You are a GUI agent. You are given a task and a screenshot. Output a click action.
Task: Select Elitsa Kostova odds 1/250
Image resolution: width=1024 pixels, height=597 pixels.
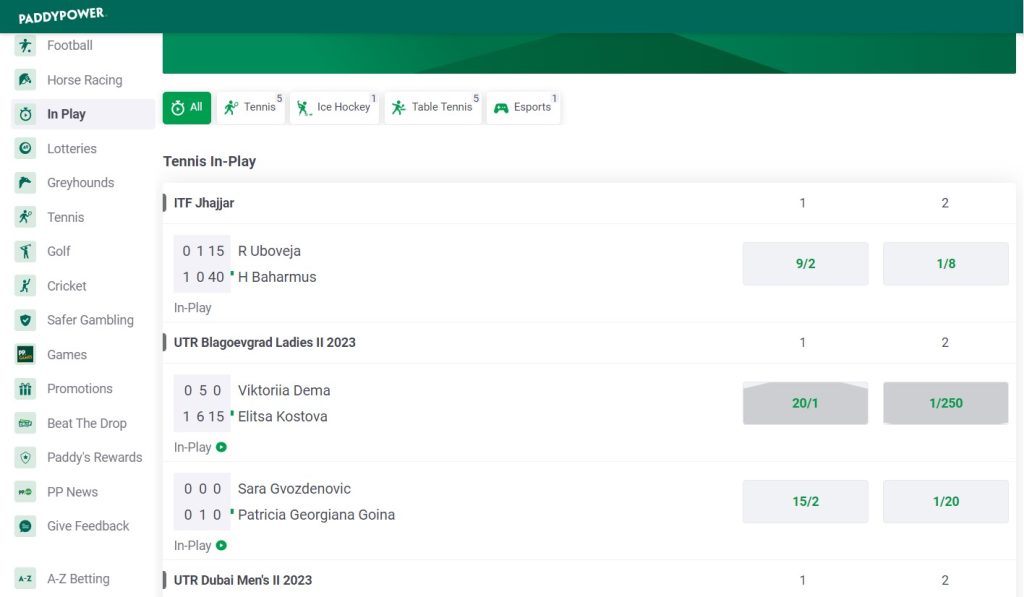[x=946, y=403]
